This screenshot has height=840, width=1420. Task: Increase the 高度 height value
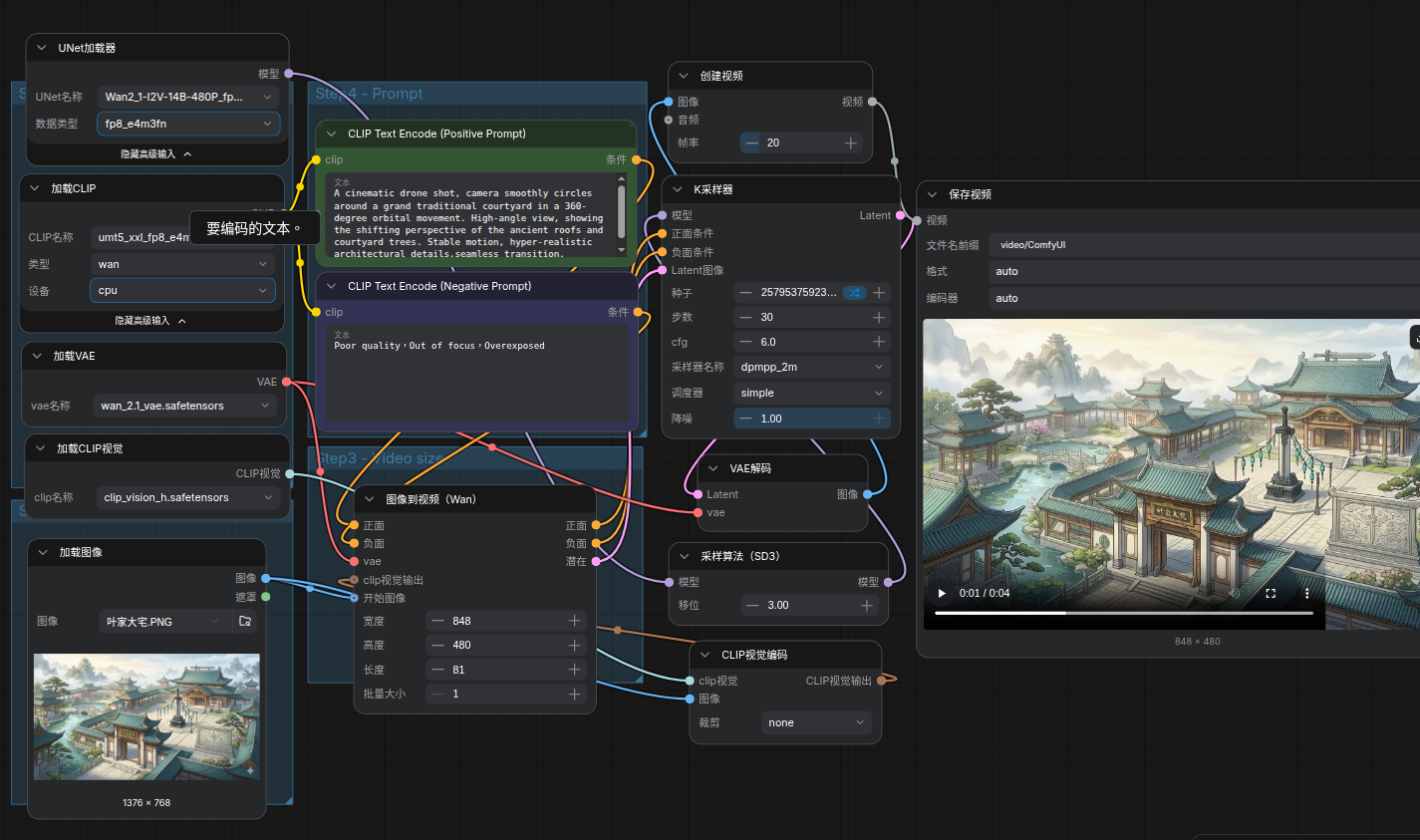574,645
